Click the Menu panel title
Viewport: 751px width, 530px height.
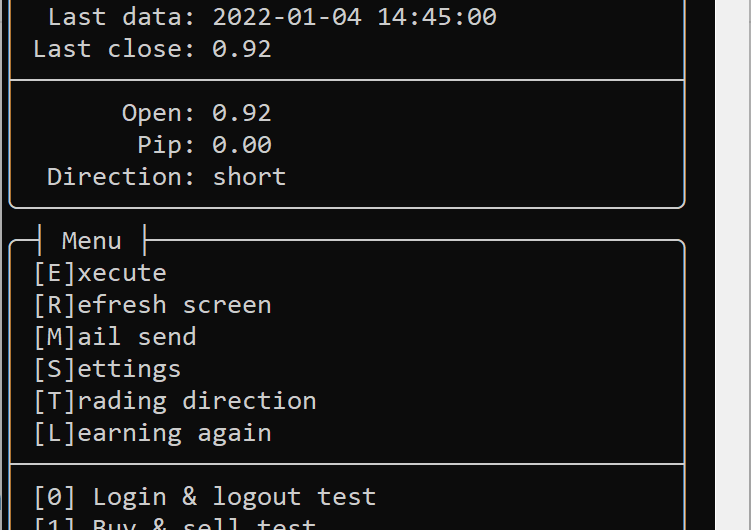click(91, 240)
